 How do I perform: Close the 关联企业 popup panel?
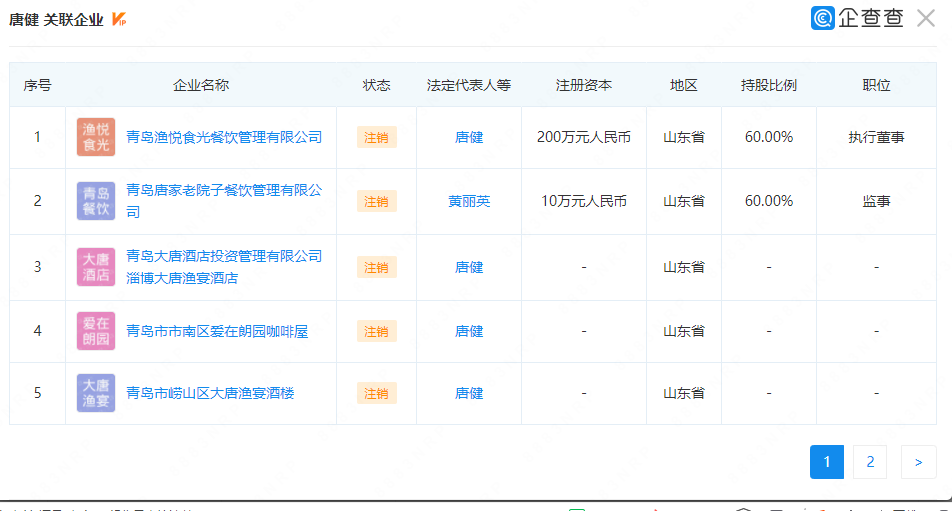(x=925, y=18)
